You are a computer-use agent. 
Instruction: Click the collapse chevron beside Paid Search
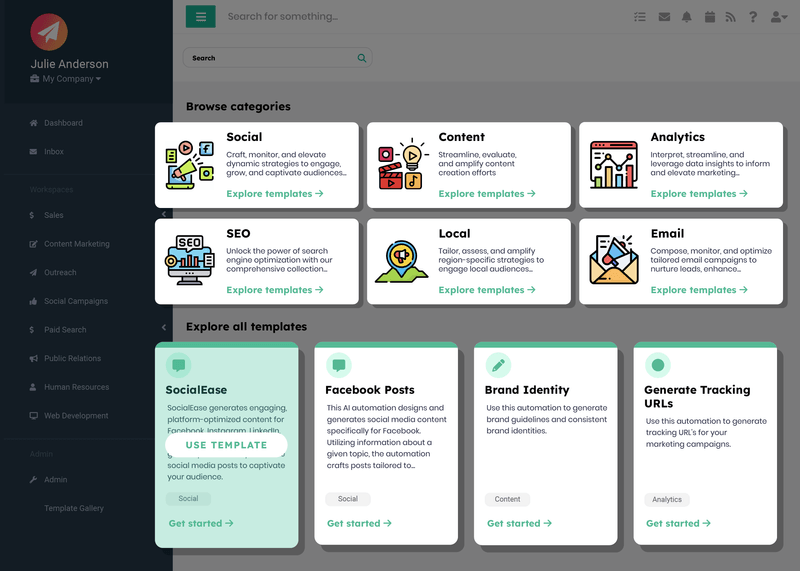(164, 328)
